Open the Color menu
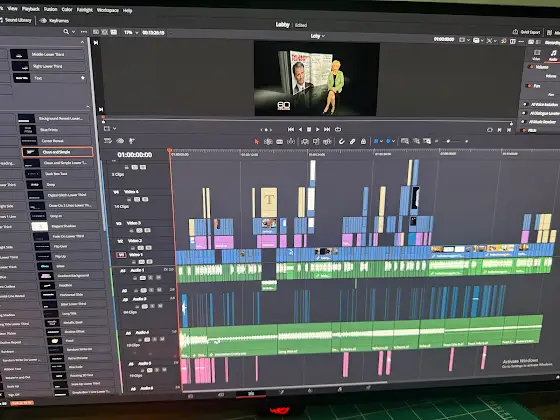The image size is (560, 420). pyautogui.click(x=67, y=9)
